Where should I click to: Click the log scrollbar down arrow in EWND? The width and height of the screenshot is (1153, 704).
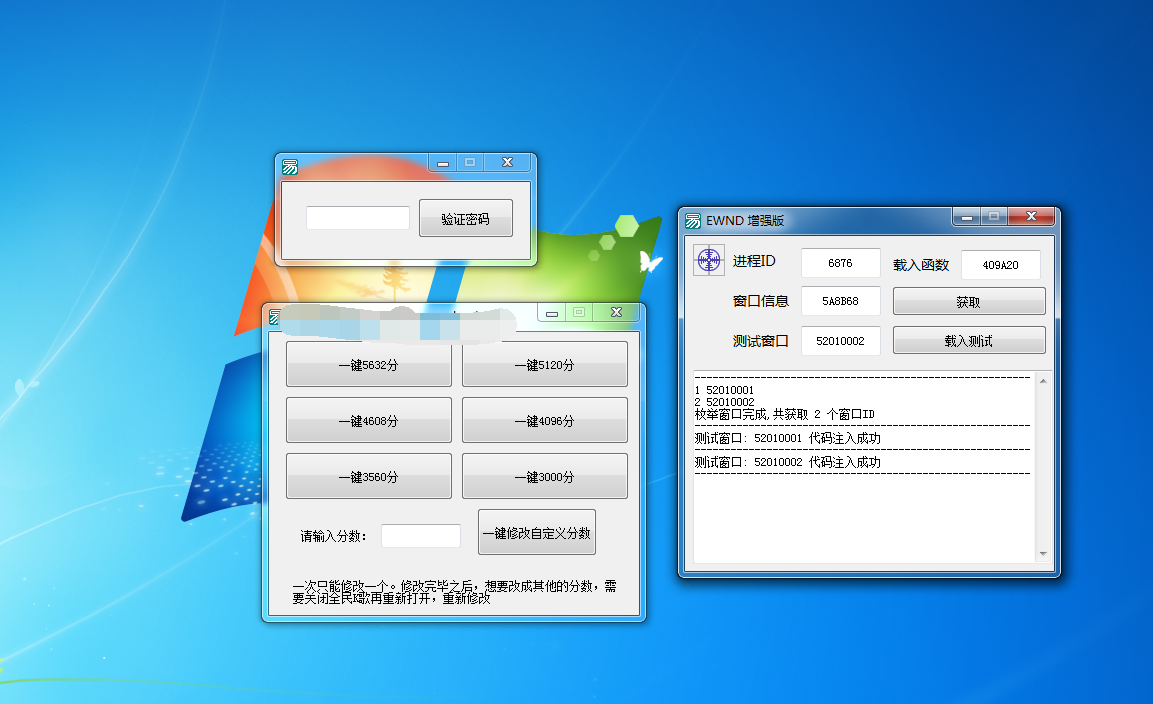[1043, 554]
